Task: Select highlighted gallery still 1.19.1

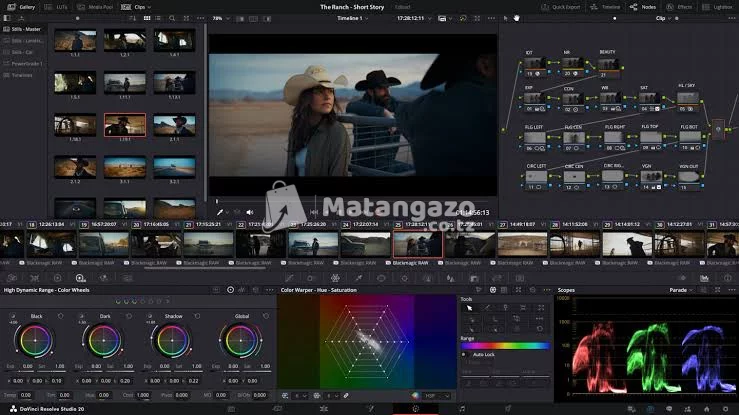Action: point(125,125)
